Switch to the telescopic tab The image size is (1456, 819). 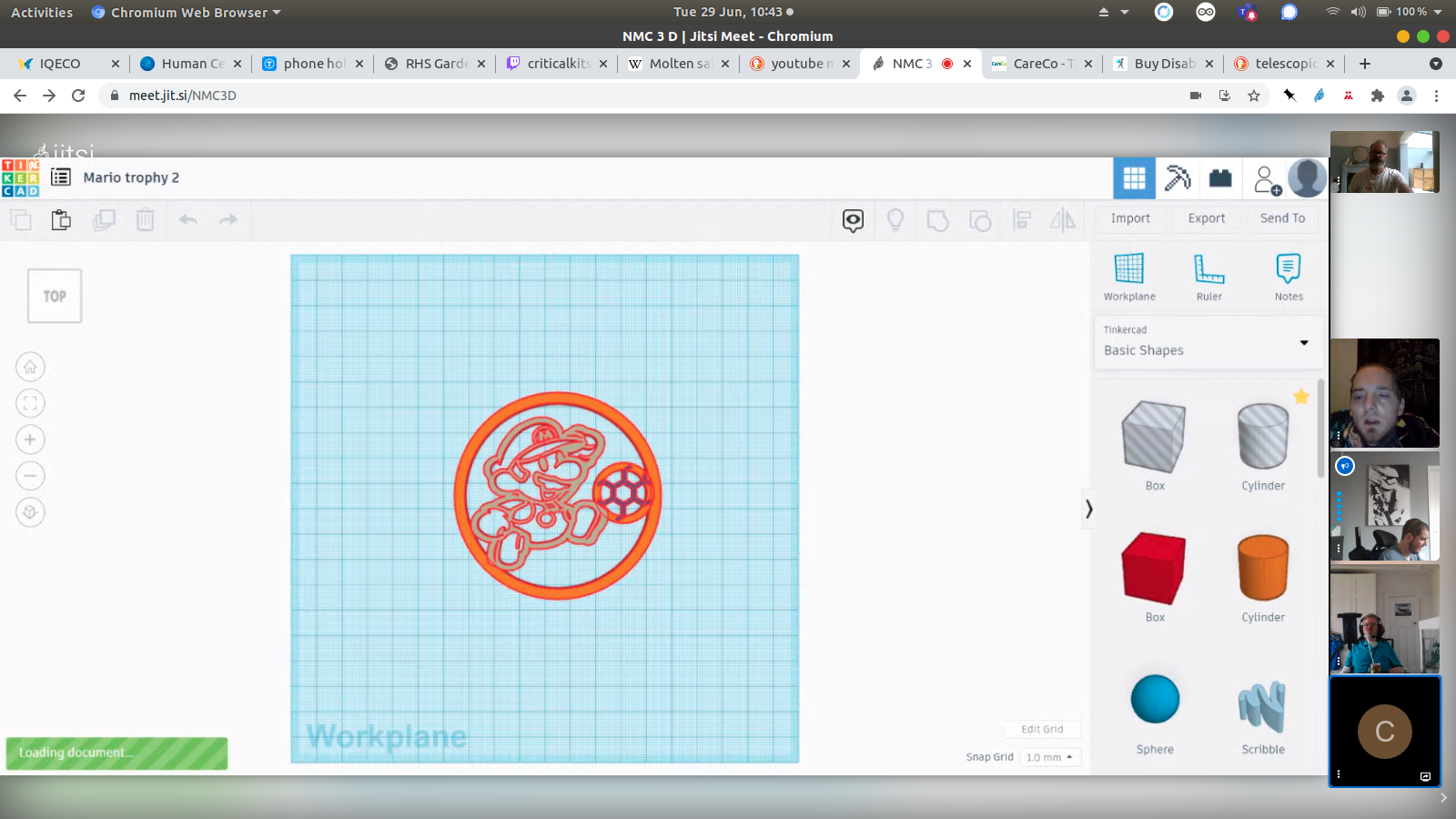(1286, 64)
